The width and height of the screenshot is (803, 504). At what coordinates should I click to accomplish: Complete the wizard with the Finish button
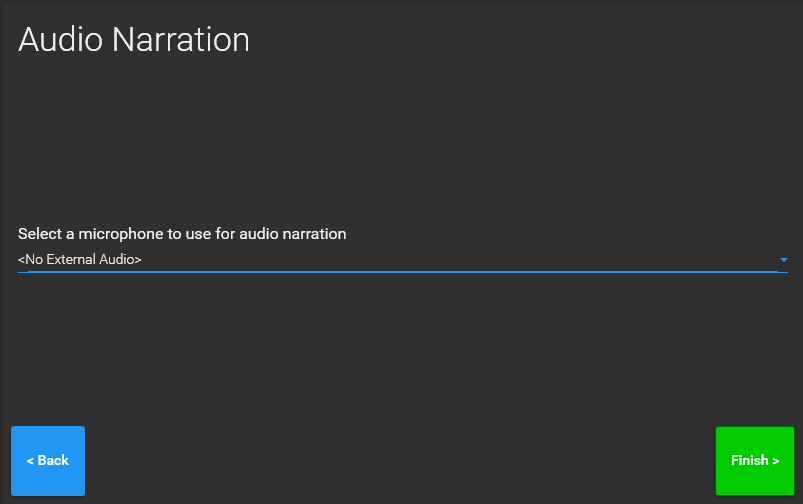[755, 461]
